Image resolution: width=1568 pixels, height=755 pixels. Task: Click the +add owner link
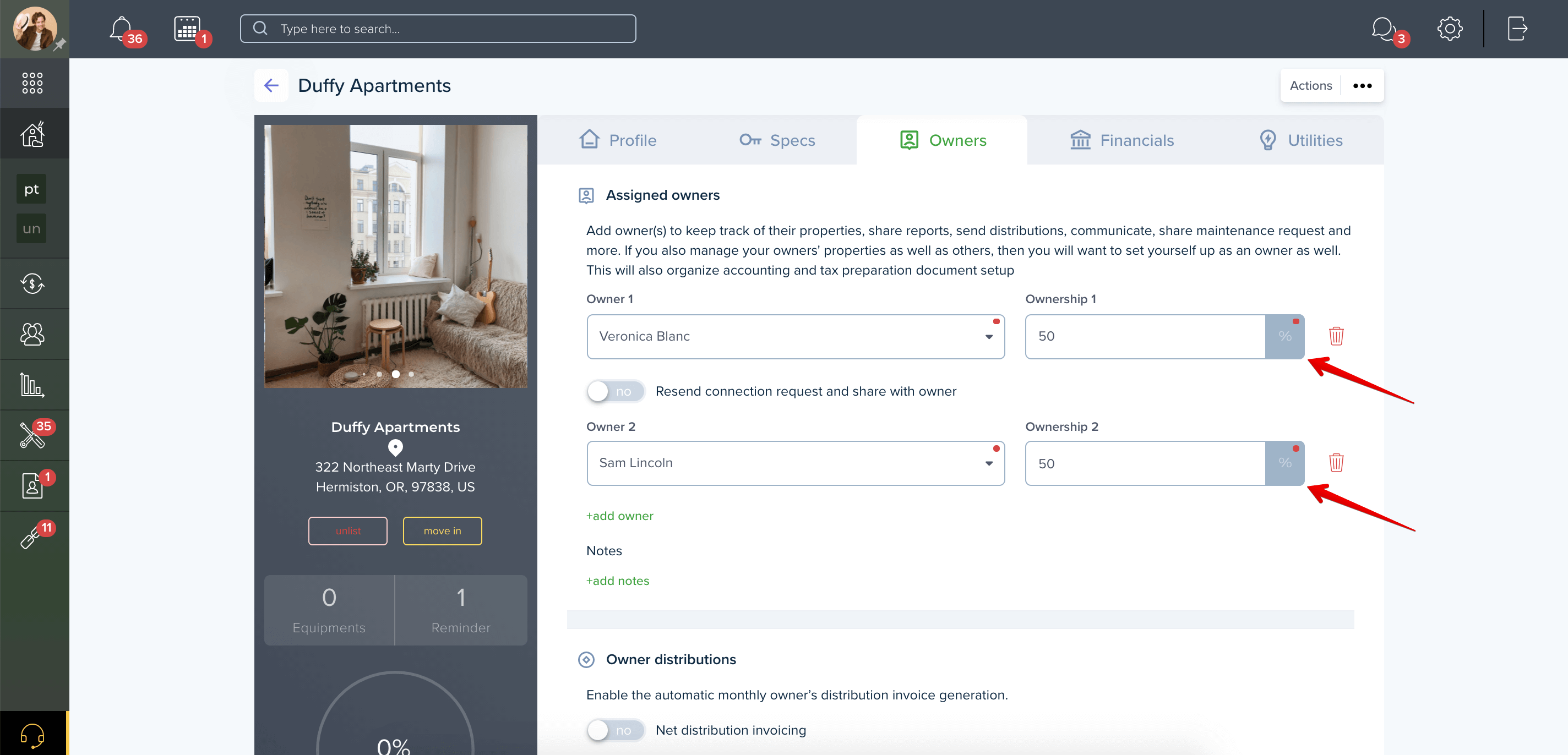coord(619,516)
